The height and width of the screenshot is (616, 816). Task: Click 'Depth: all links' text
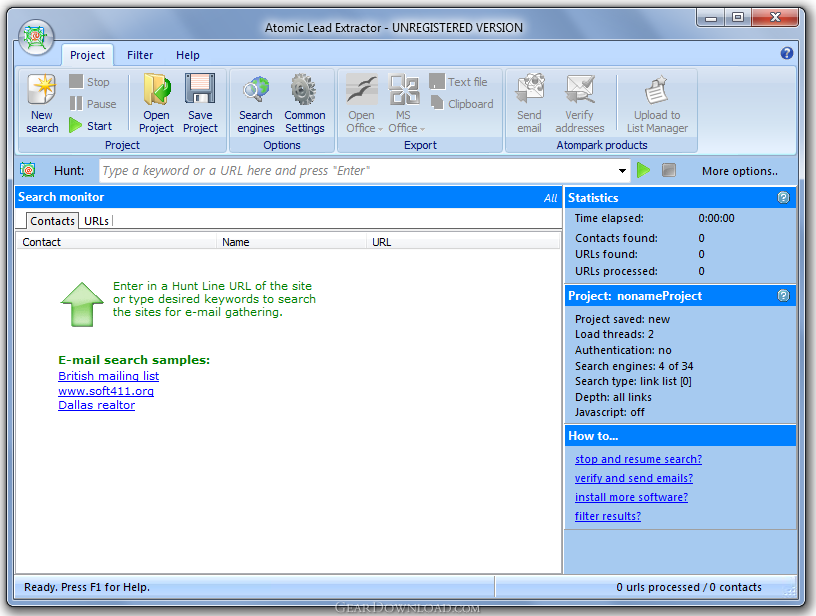(x=613, y=397)
